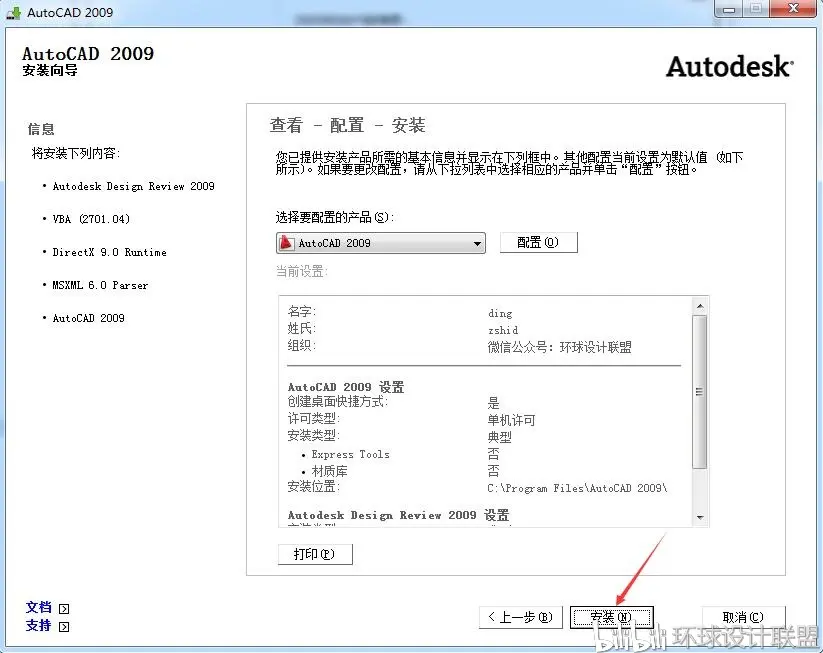
Task: Click the 许可类型 value 单机许可
Action: (511, 420)
